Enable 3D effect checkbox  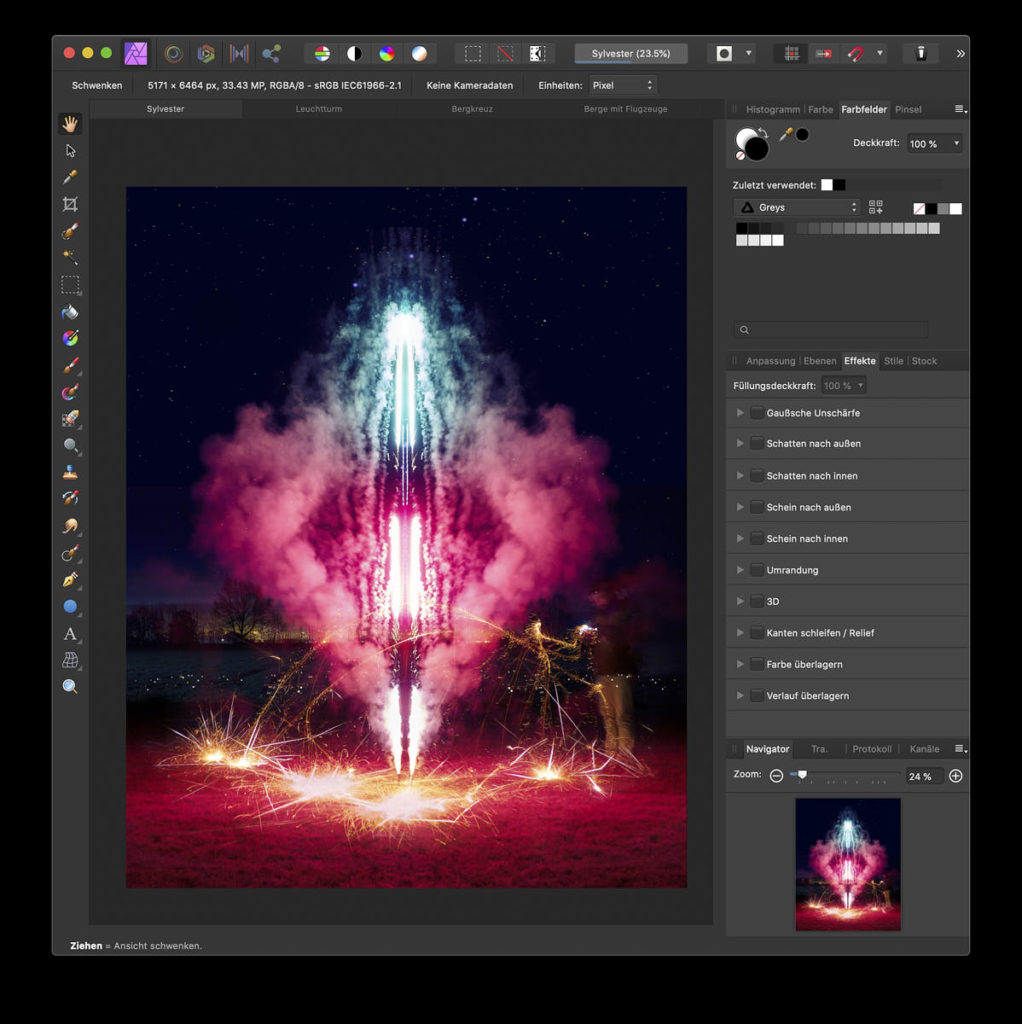(757, 601)
